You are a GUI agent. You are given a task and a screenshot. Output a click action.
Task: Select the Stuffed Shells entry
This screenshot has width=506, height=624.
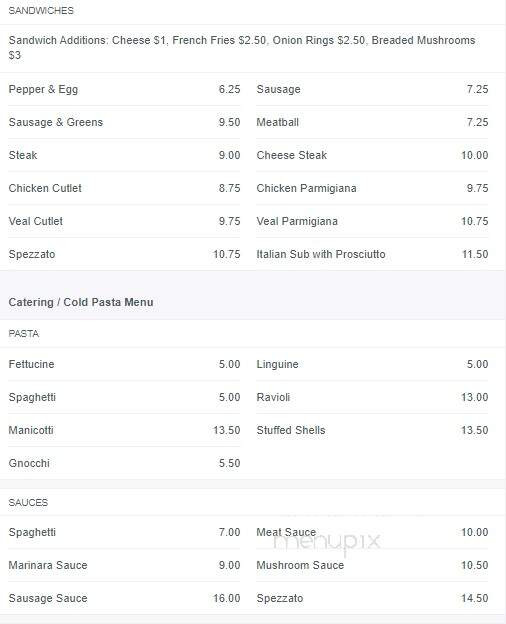click(x=372, y=430)
